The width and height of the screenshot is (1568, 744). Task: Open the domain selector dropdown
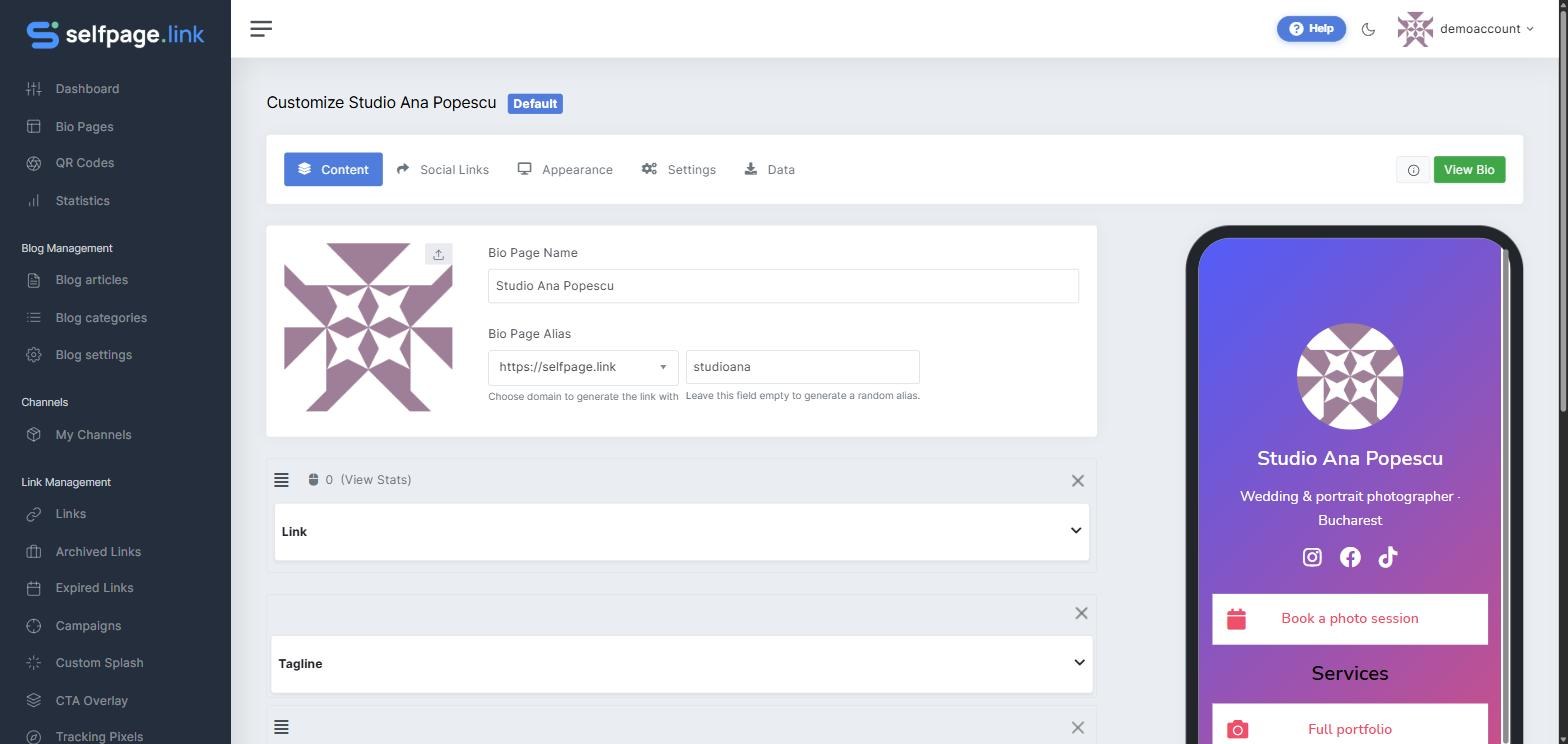coord(583,367)
